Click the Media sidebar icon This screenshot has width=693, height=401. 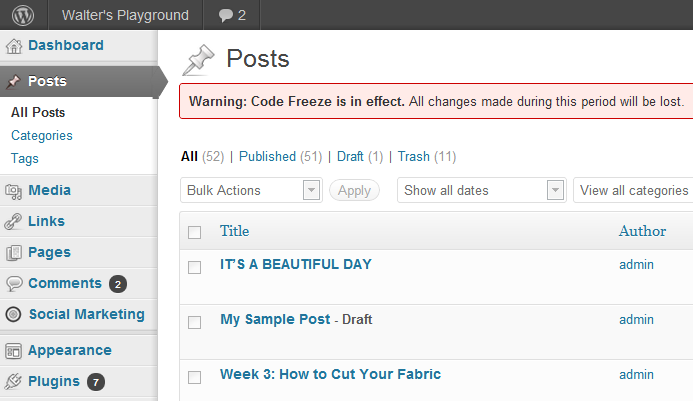(x=13, y=191)
